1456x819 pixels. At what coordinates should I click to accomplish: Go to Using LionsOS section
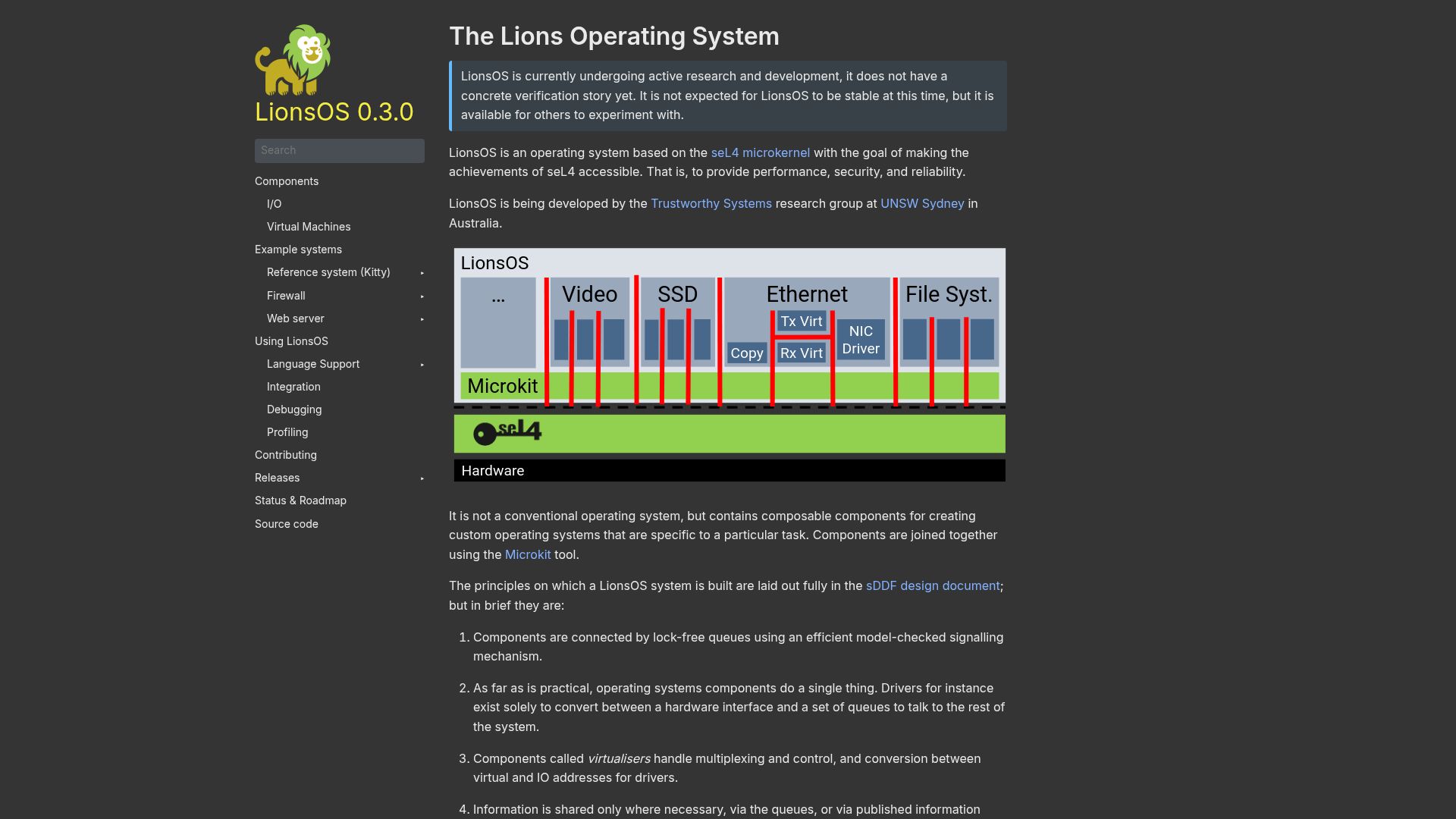click(x=291, y=341)
